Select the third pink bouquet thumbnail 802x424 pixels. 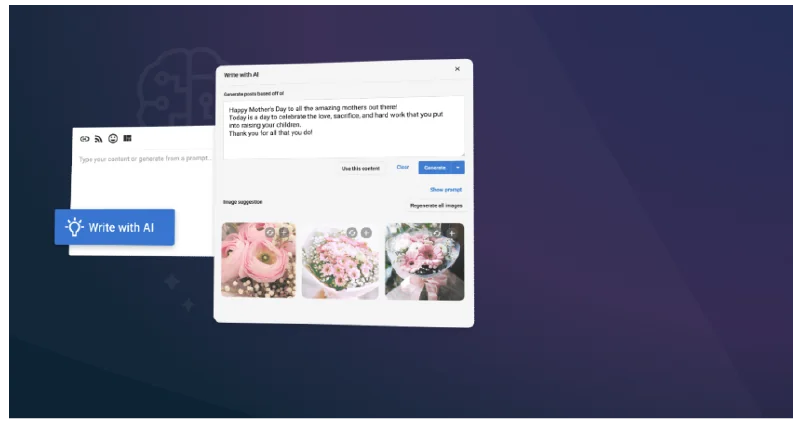tap(424, 265)
